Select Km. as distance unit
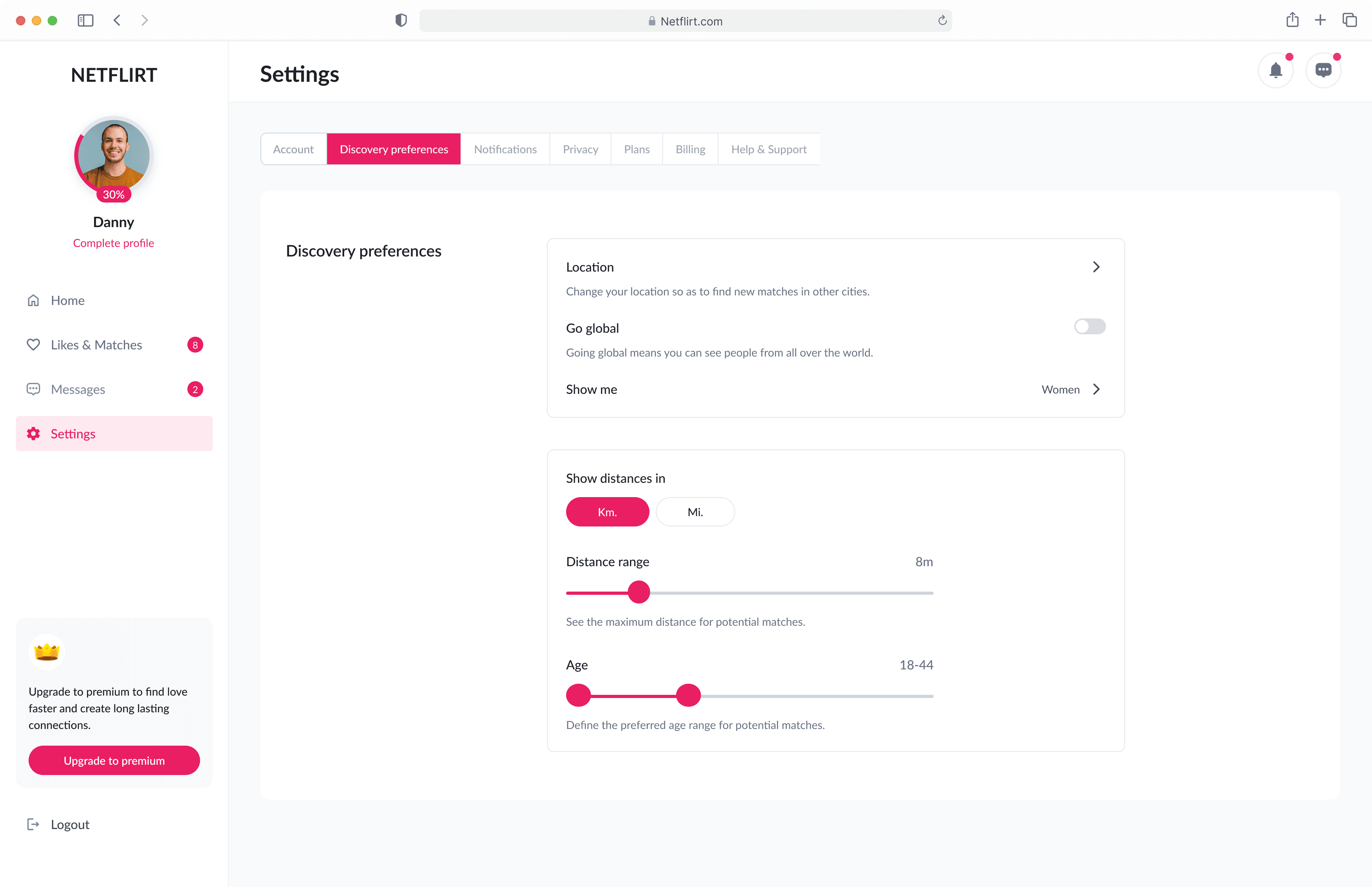 [607, 511]
